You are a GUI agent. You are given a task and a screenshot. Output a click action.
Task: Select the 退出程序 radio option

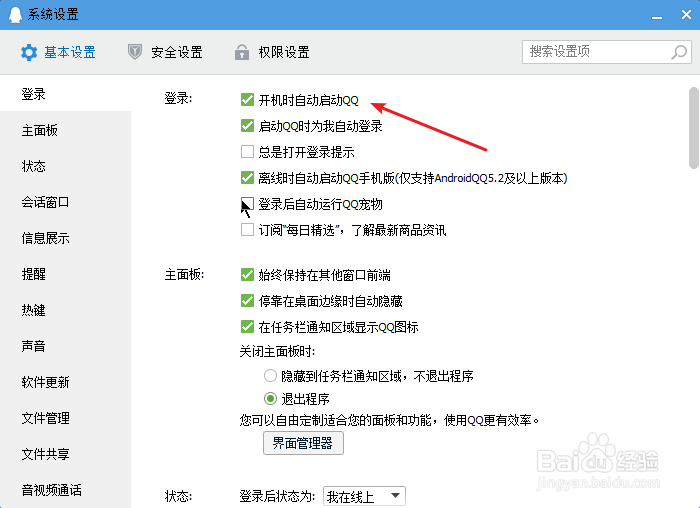(x=270, y=398)
